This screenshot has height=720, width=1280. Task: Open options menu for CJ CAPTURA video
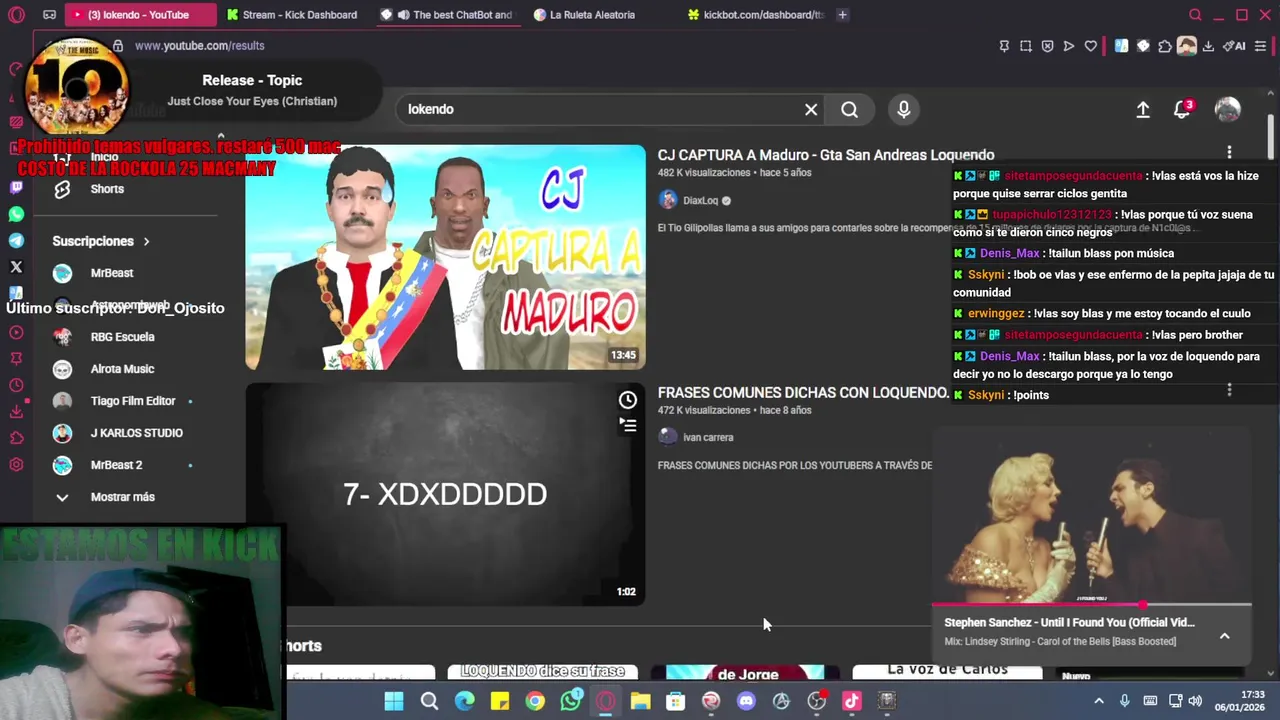(x=1229, y=152)
